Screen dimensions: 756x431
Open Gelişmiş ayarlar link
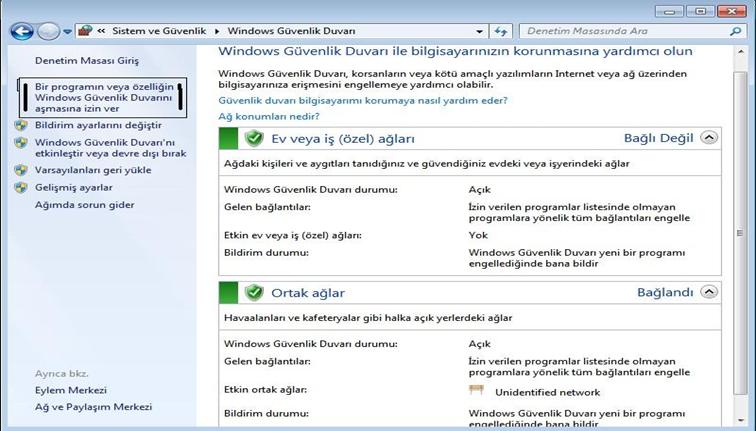pyautogui.click(x=74, y=188)
